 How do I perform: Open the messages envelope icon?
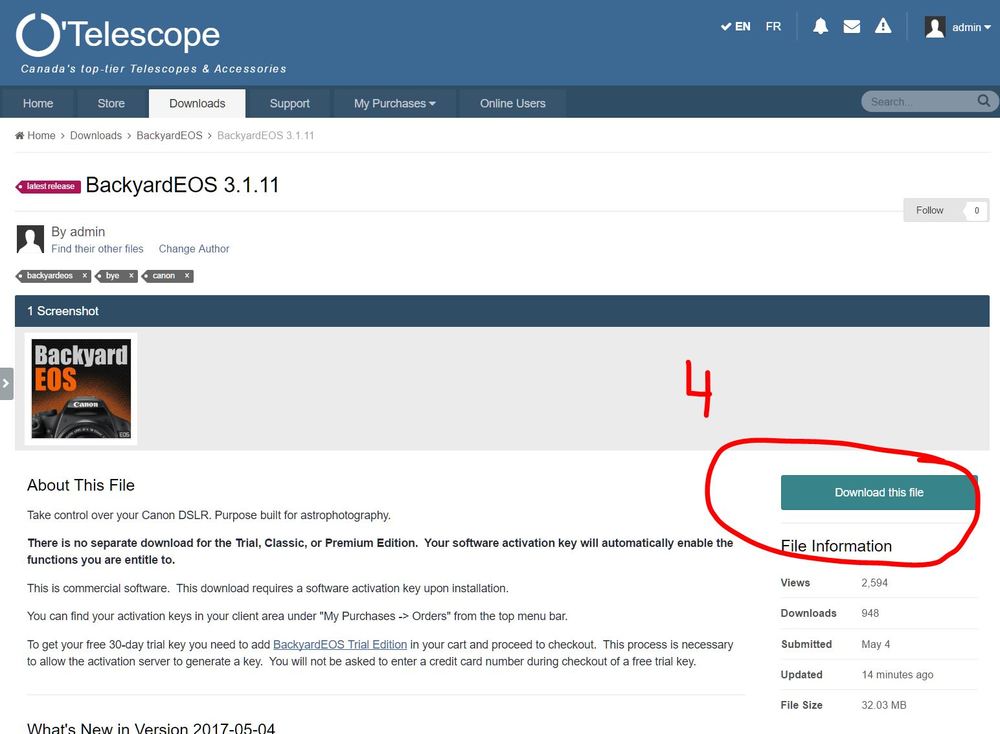(x=851, y=26)
